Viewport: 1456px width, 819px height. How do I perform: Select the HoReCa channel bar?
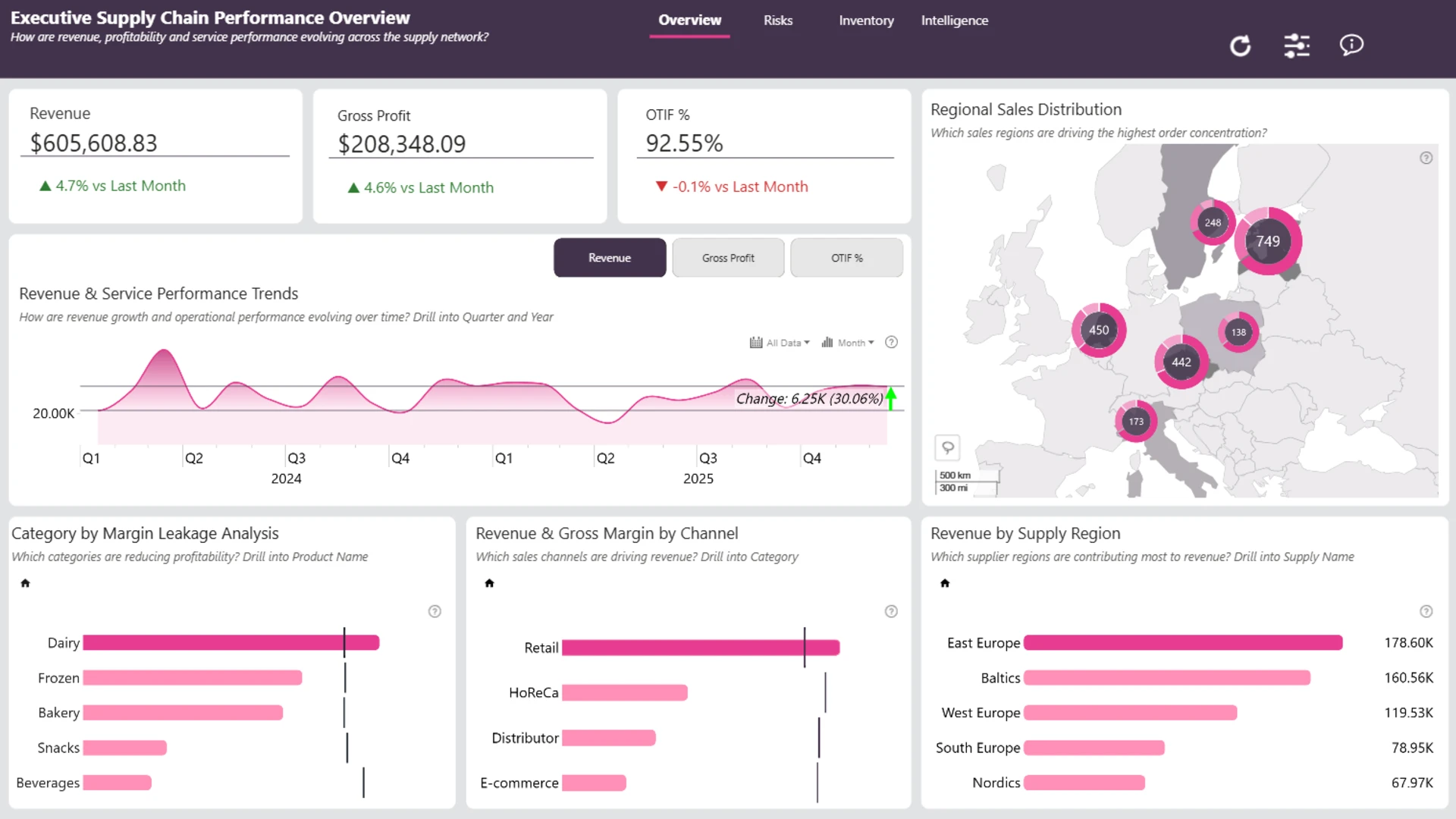[x=625, y=692]
